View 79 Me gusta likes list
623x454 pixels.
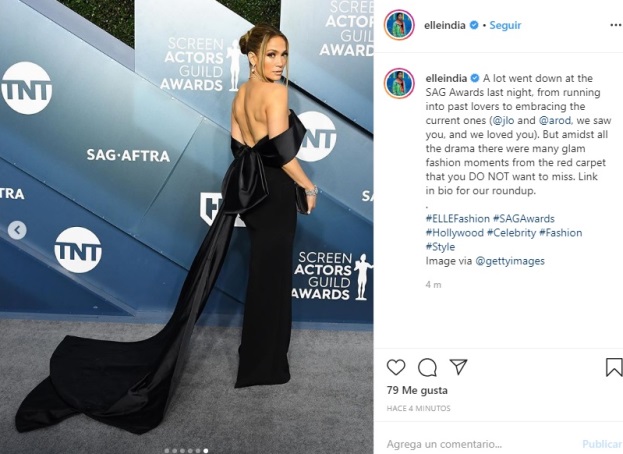[x=417, y=390]
